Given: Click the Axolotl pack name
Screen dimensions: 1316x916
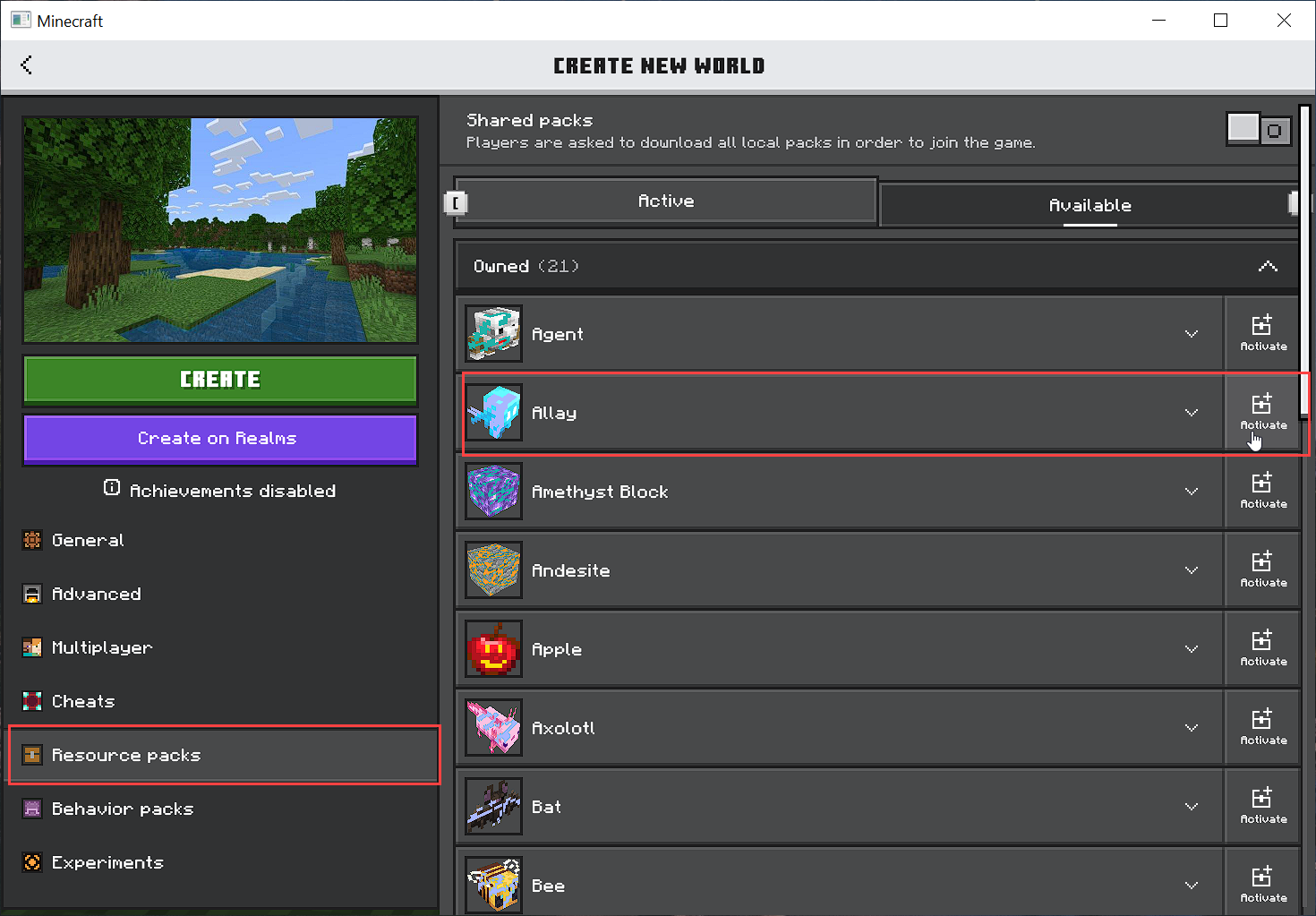Looking at the screenshot, I should [563, 728].
